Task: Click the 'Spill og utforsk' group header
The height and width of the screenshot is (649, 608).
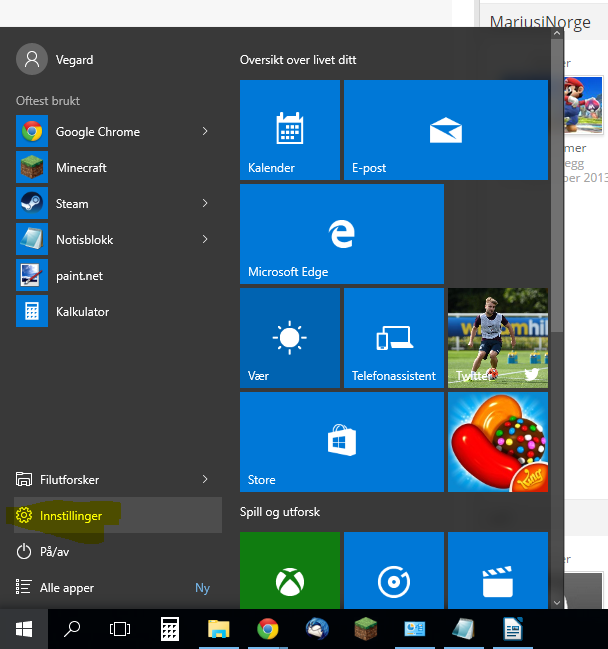Action: pyautogui.click(x=280, y=512)
